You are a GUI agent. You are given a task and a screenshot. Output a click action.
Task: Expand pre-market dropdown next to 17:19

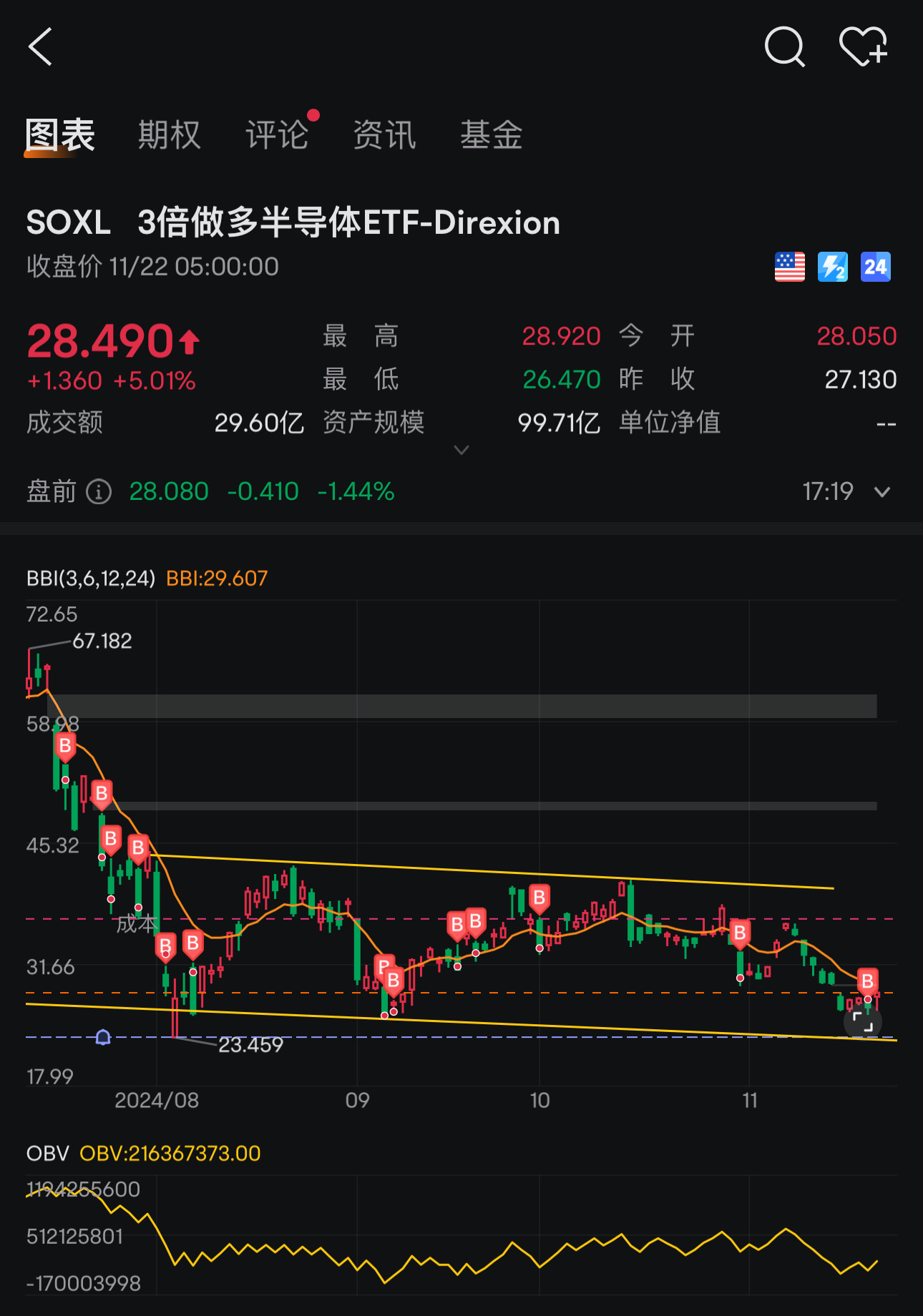point(882,491)
